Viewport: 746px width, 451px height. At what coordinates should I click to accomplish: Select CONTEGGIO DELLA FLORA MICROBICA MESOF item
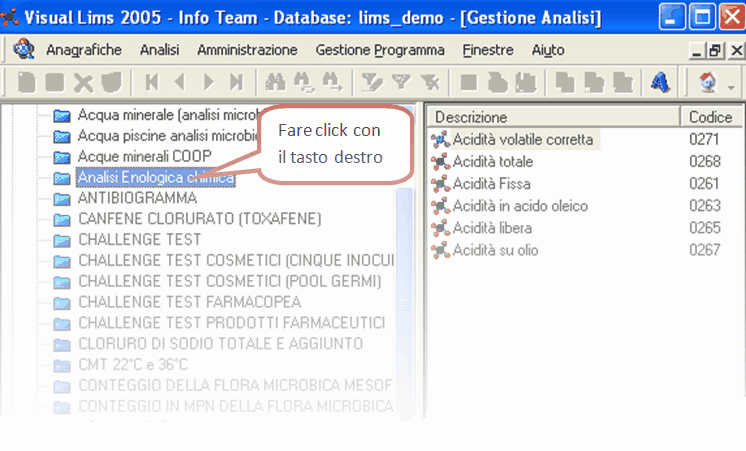coord(236,385)
